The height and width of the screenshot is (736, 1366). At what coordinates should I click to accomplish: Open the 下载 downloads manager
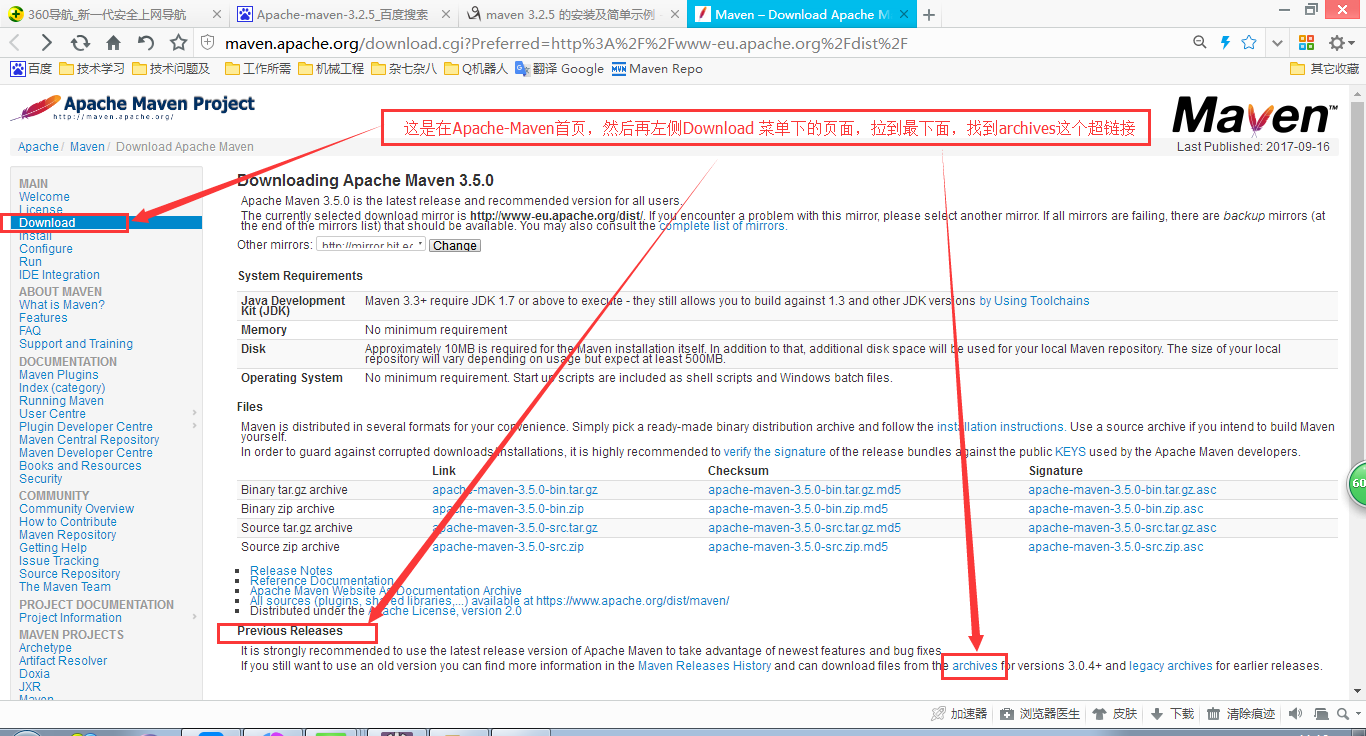pyautogui.click(x=1172, y=714)
